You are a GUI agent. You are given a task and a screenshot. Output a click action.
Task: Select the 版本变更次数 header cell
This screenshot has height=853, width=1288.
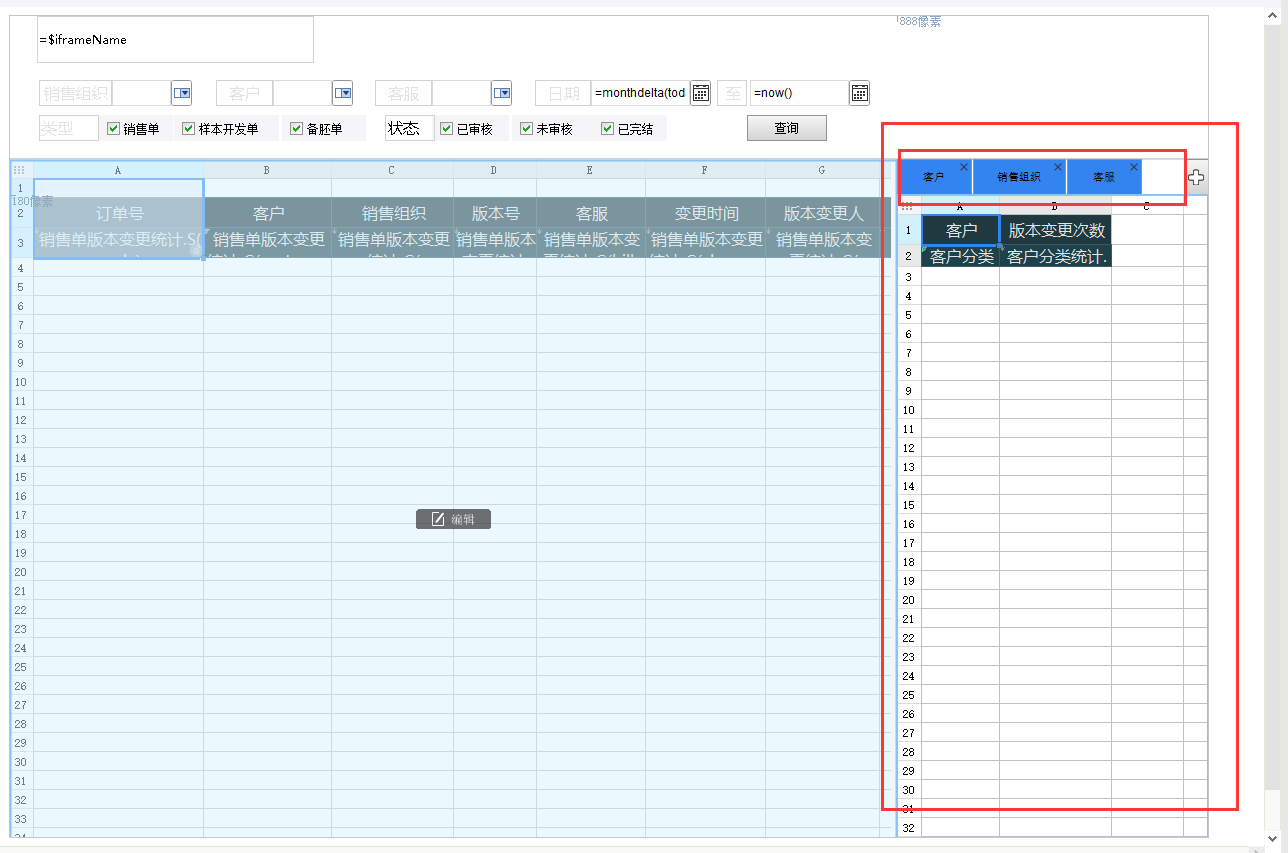[x=1056, y=230]
